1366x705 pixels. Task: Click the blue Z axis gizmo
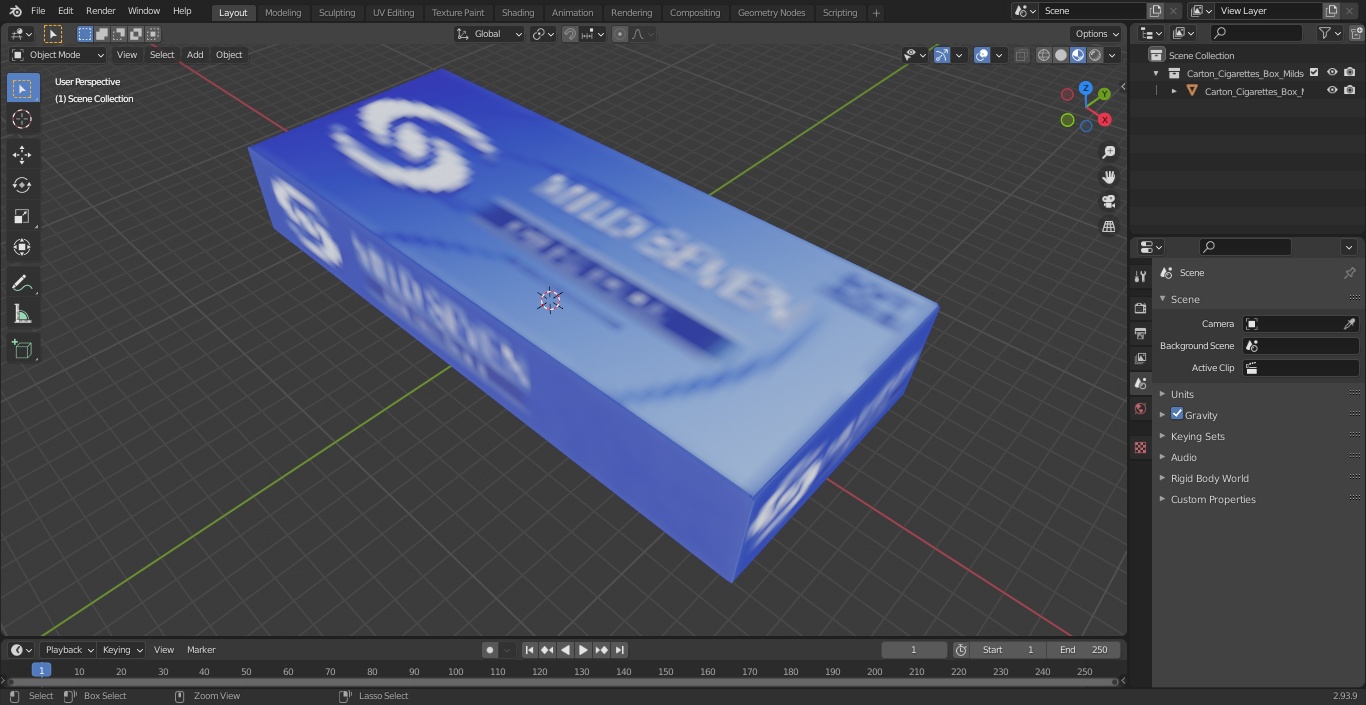(x=1086, y=88)
